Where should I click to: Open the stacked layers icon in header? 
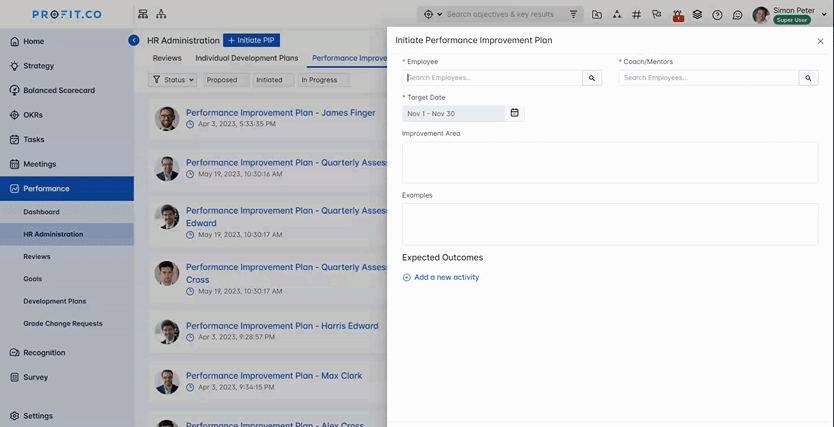point(697,15)
